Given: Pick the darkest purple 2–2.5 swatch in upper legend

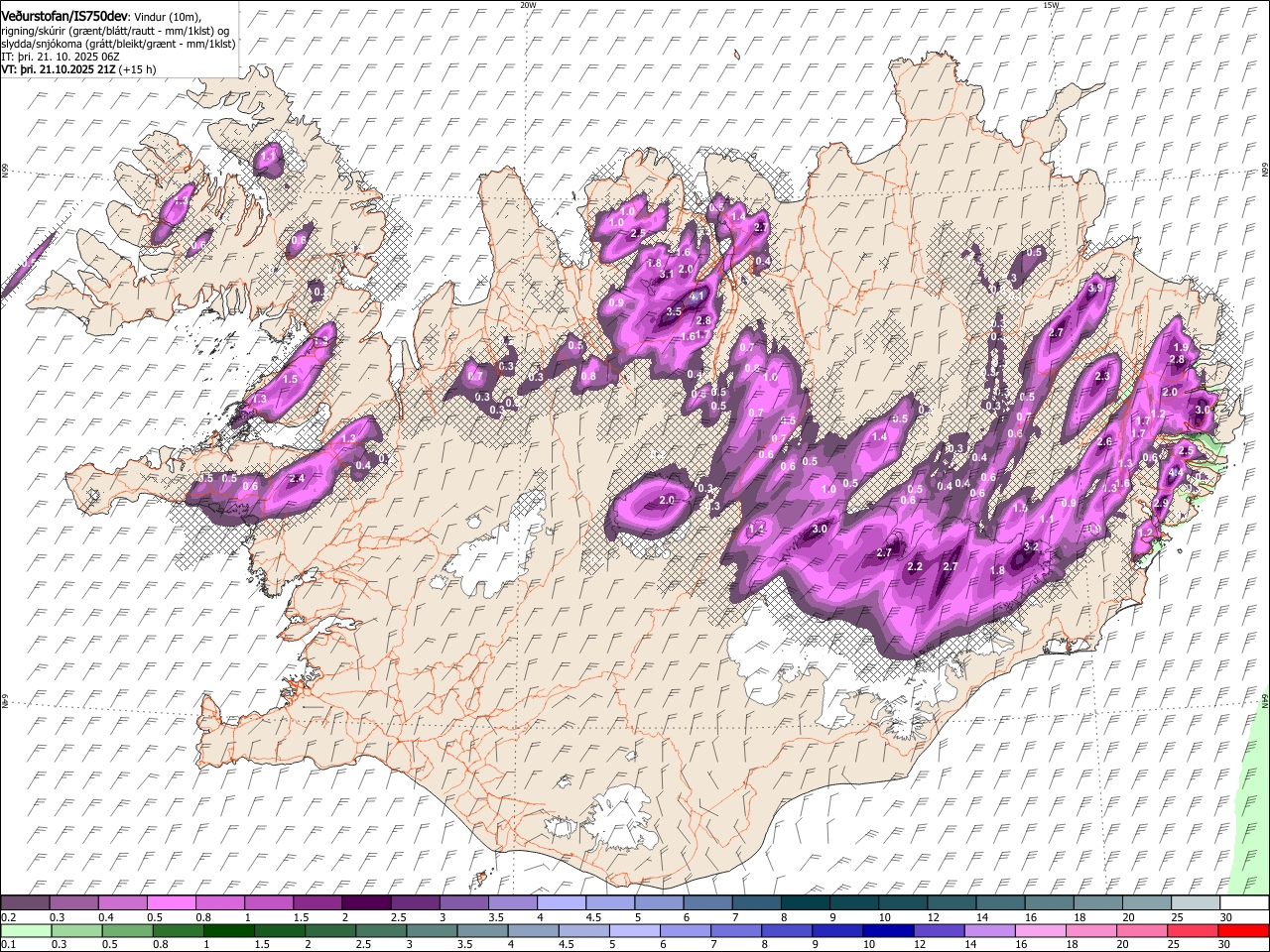Looking at the screenshot, I should tap(366, 903).
